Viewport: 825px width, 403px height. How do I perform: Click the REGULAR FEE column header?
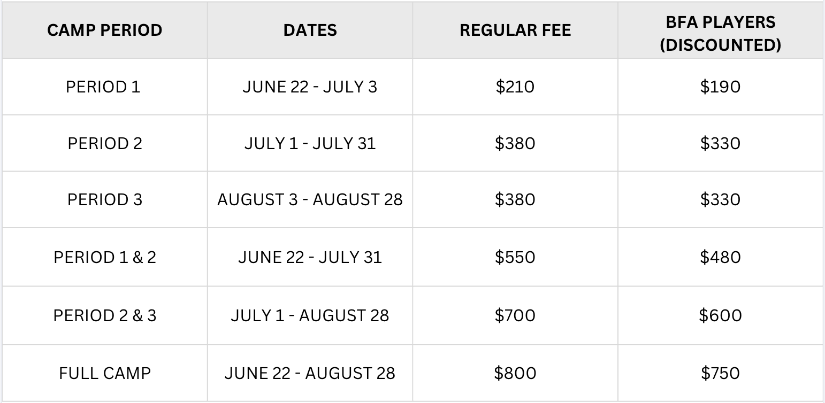515,30
